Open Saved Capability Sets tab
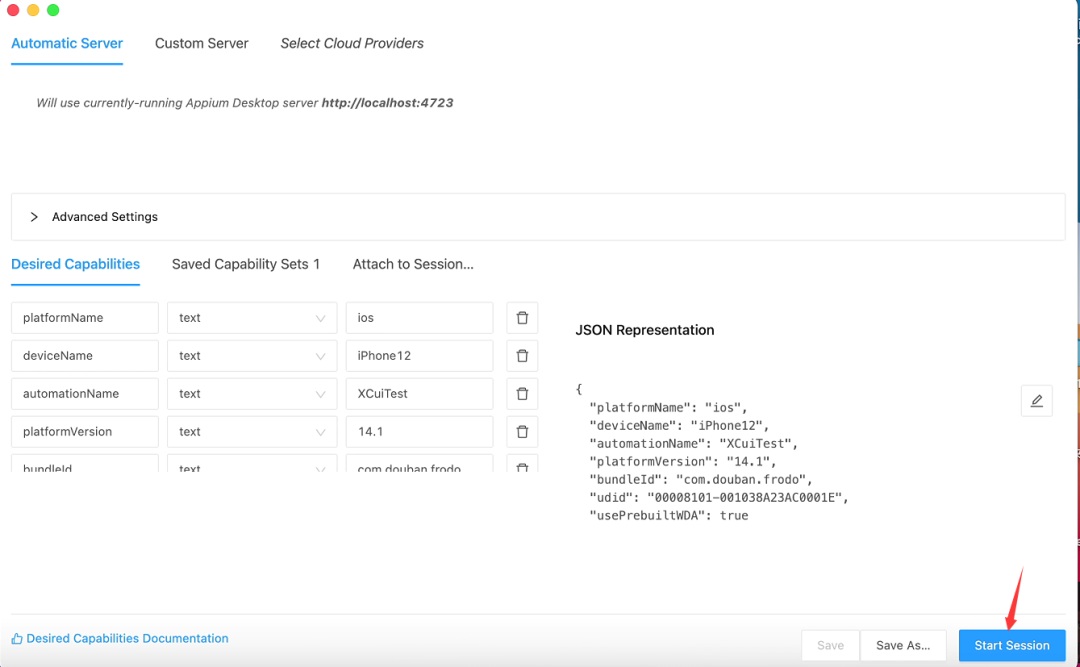The height and width of the screenshot is (667, 1080). coord(245,265)
